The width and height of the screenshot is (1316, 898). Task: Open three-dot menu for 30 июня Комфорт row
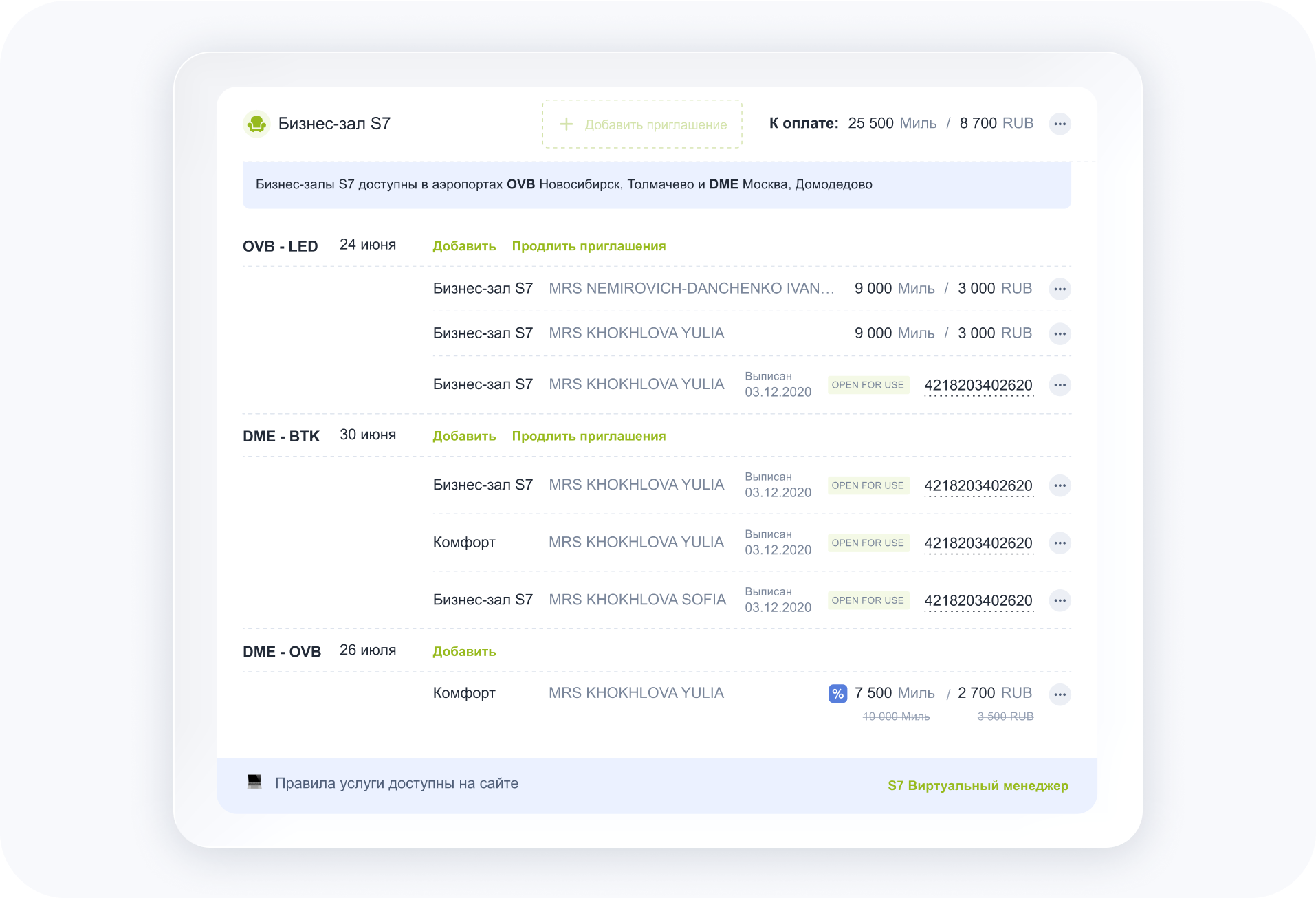point(1060,543)
